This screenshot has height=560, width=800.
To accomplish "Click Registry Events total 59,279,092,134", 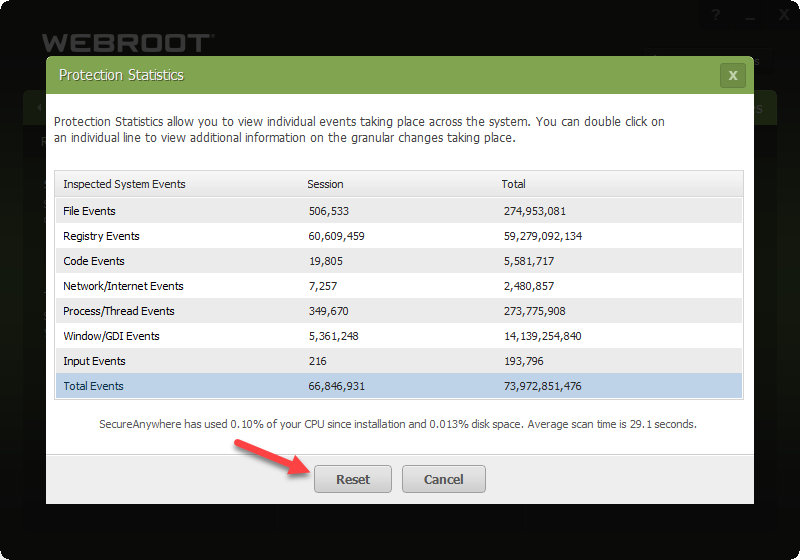I will pyautogui.click(x=543, y=236).
